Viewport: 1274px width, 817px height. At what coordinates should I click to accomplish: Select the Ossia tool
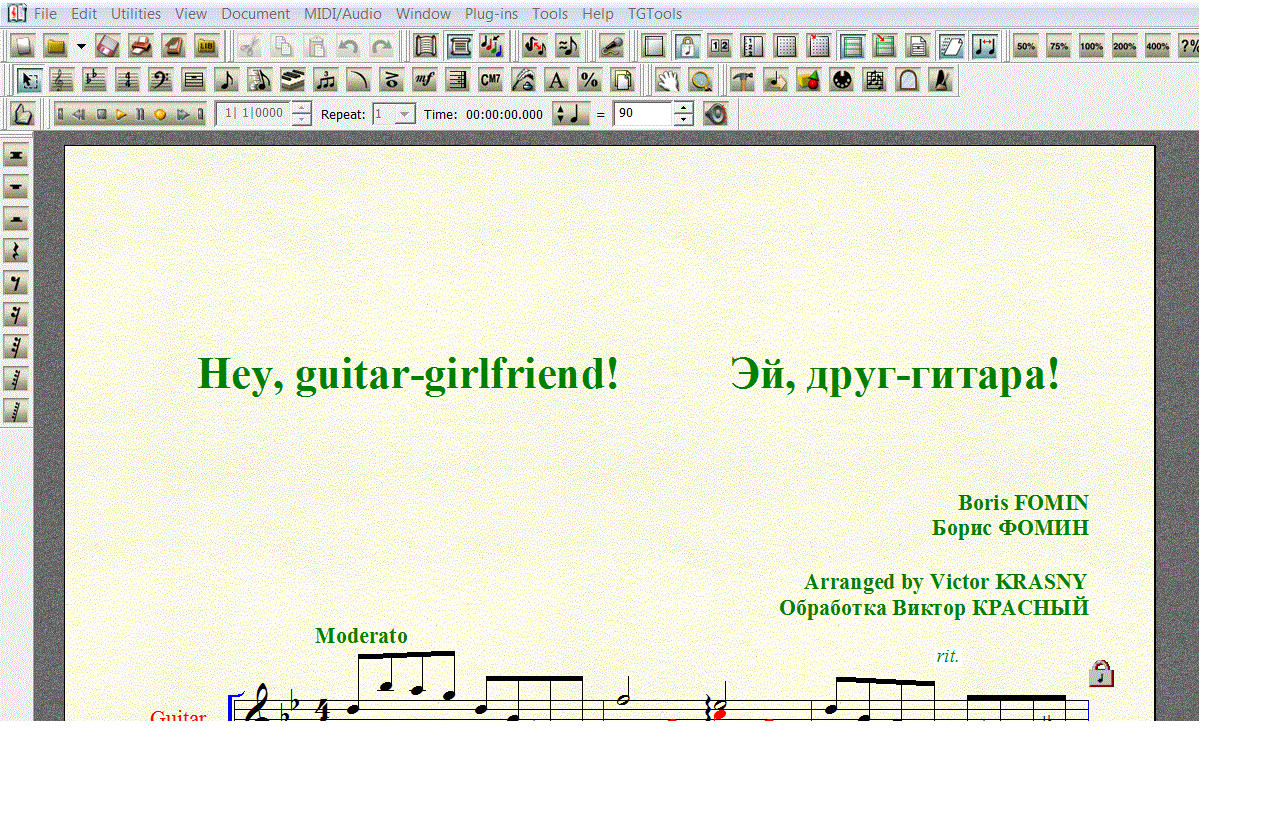coord(875,80)
